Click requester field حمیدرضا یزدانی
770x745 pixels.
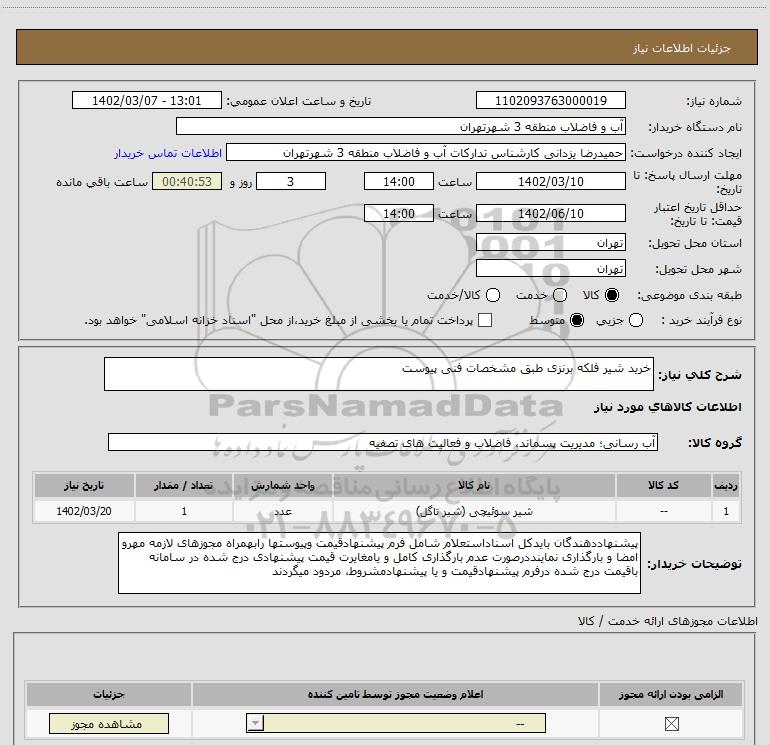click(x=426, y=153)
